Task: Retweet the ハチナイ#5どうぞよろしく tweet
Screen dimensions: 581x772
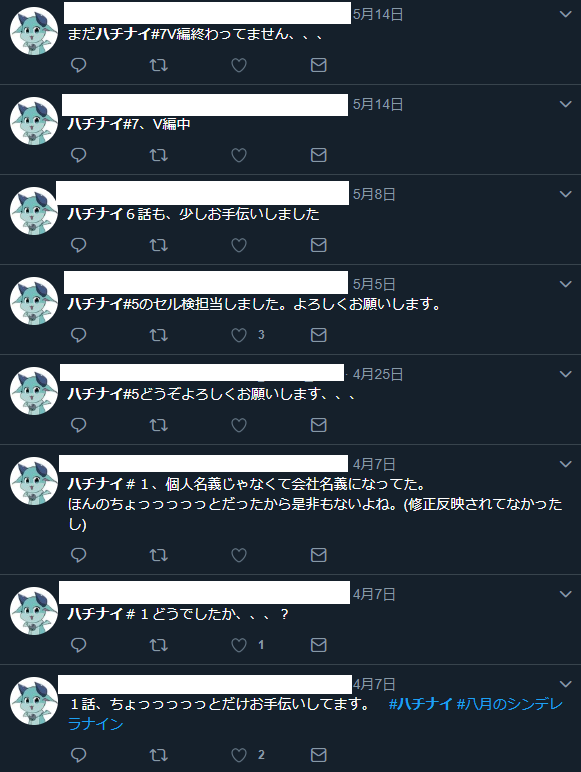Action: pos(159,425)
